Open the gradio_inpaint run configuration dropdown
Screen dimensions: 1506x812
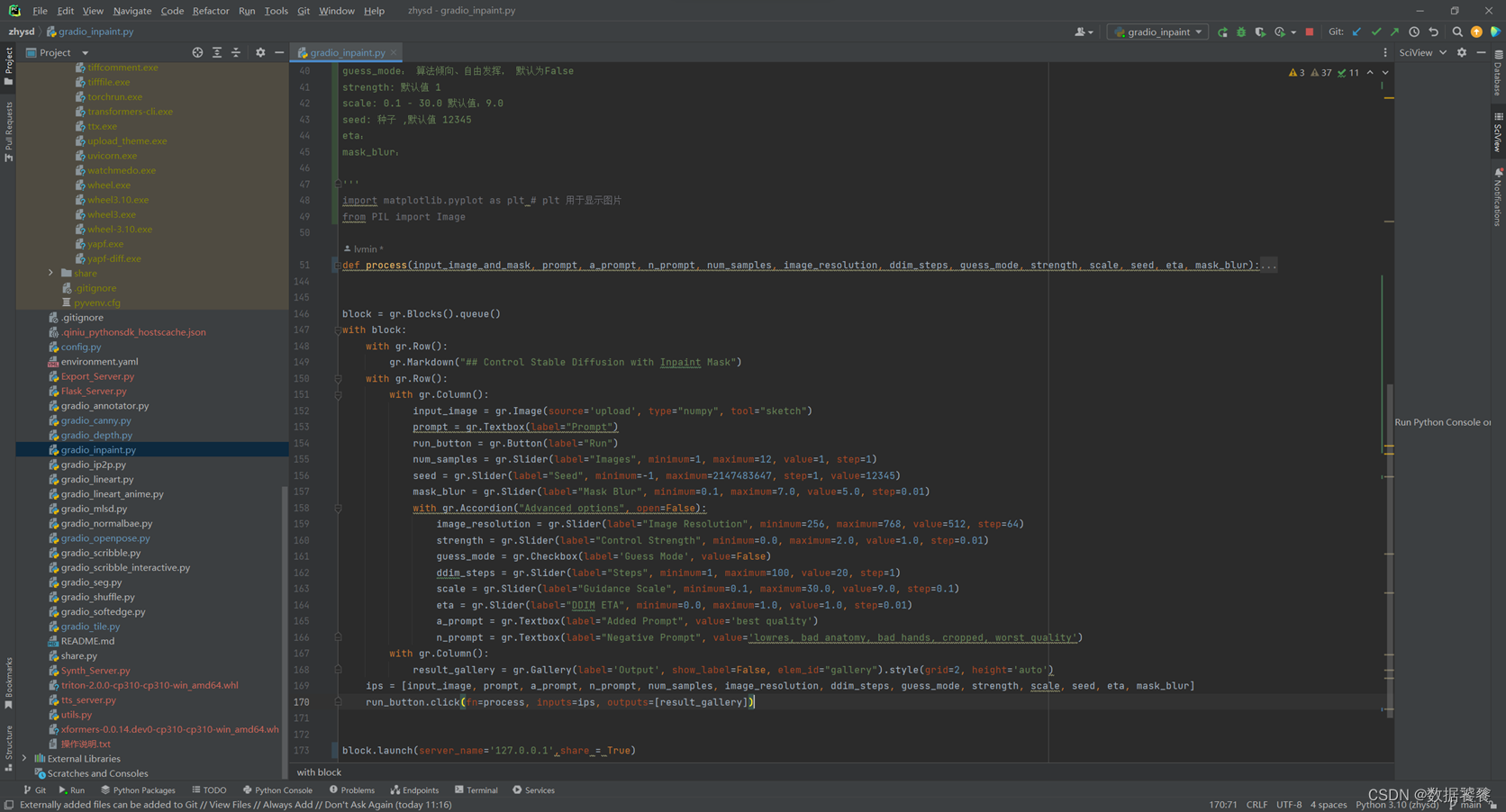pyautogui.click(x=1158, y=32)
